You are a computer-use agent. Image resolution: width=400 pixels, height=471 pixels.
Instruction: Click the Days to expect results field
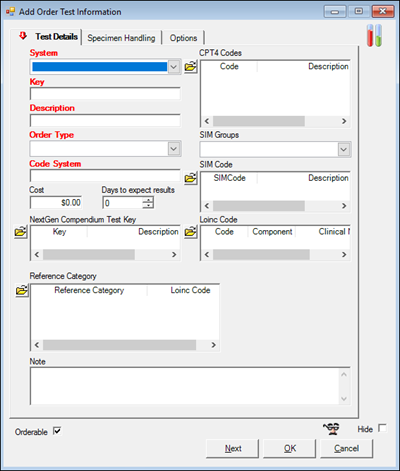(x=123, y=203)
